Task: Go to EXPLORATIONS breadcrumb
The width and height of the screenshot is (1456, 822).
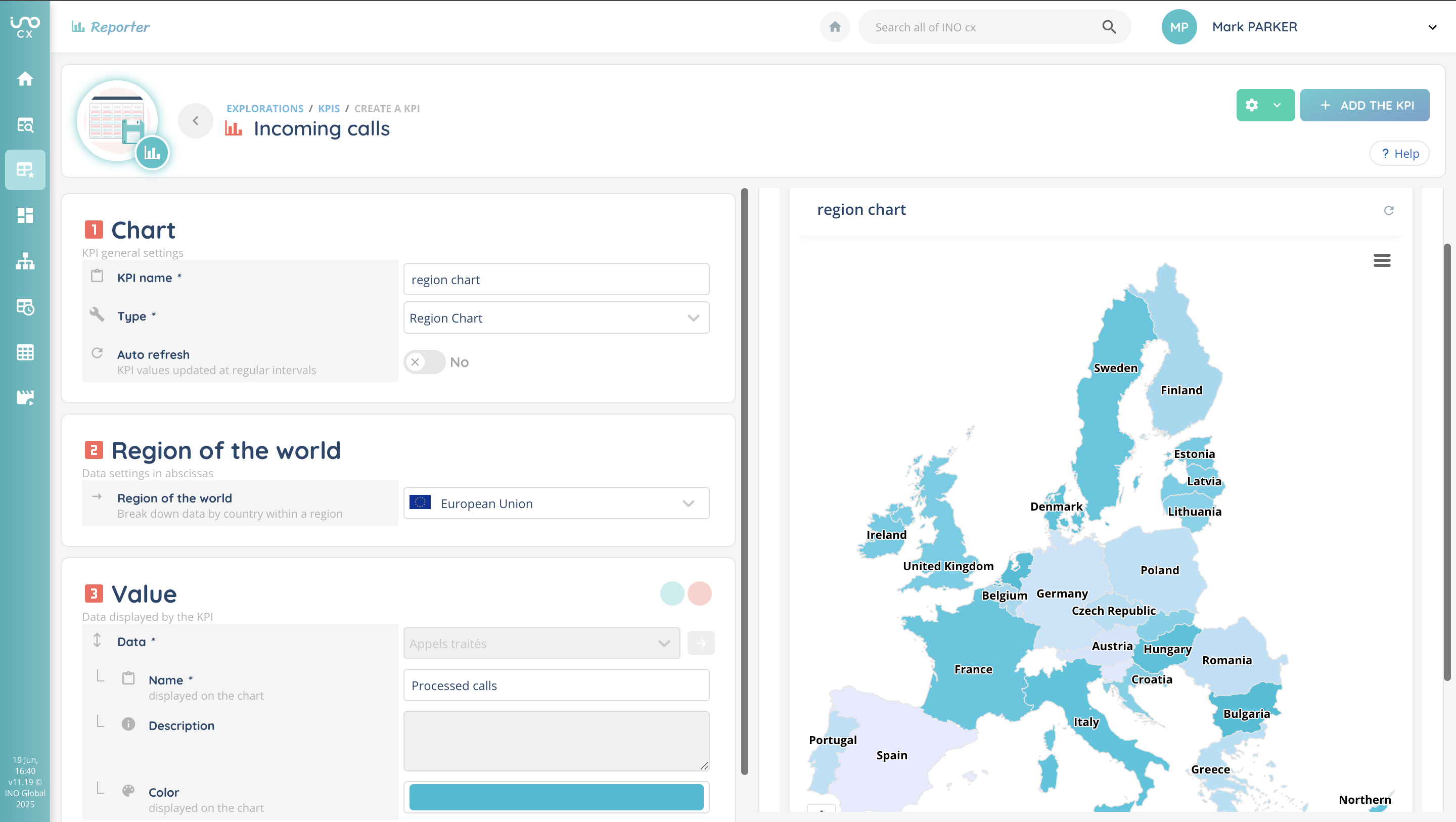Action: coord(264,109)
